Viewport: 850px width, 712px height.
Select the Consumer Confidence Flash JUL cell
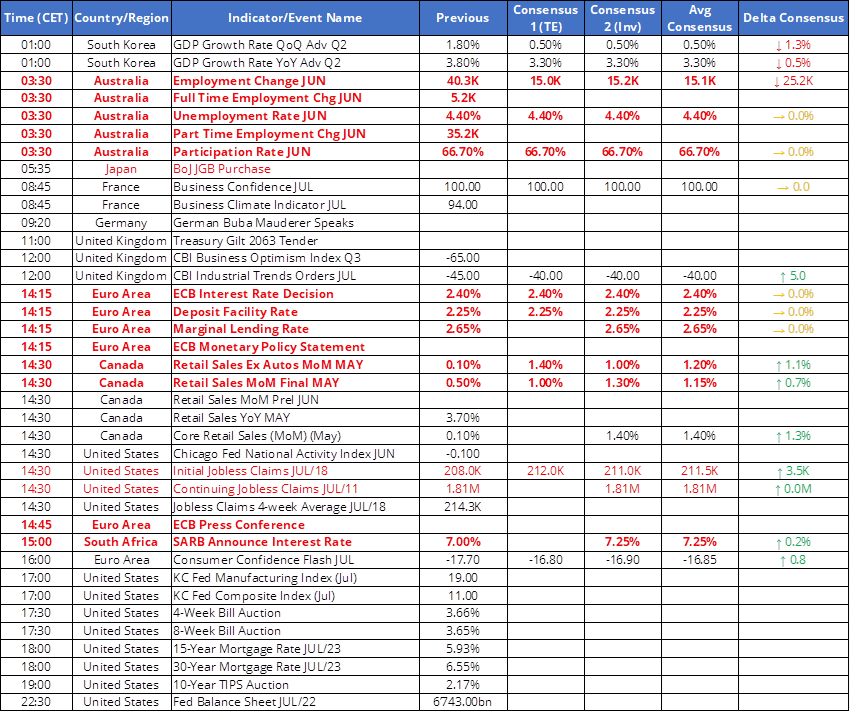point(295,560)
